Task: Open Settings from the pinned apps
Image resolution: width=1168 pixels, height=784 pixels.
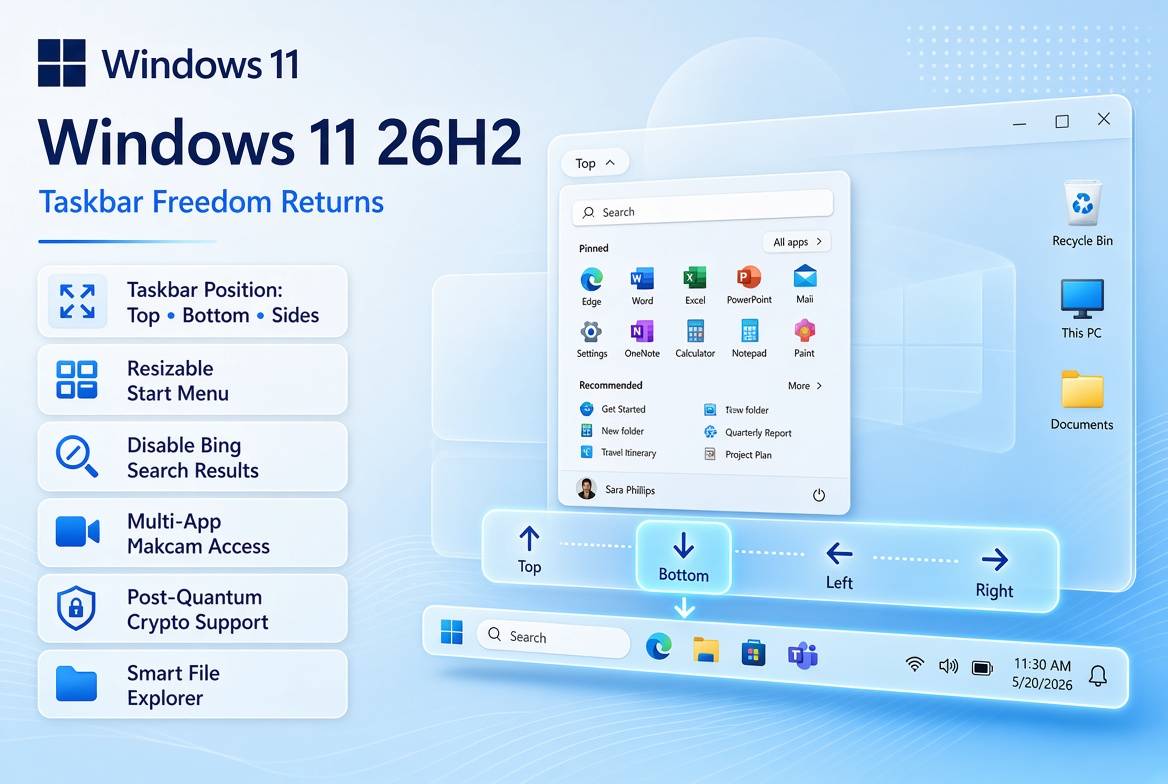Action: click(x=591, y=339)
